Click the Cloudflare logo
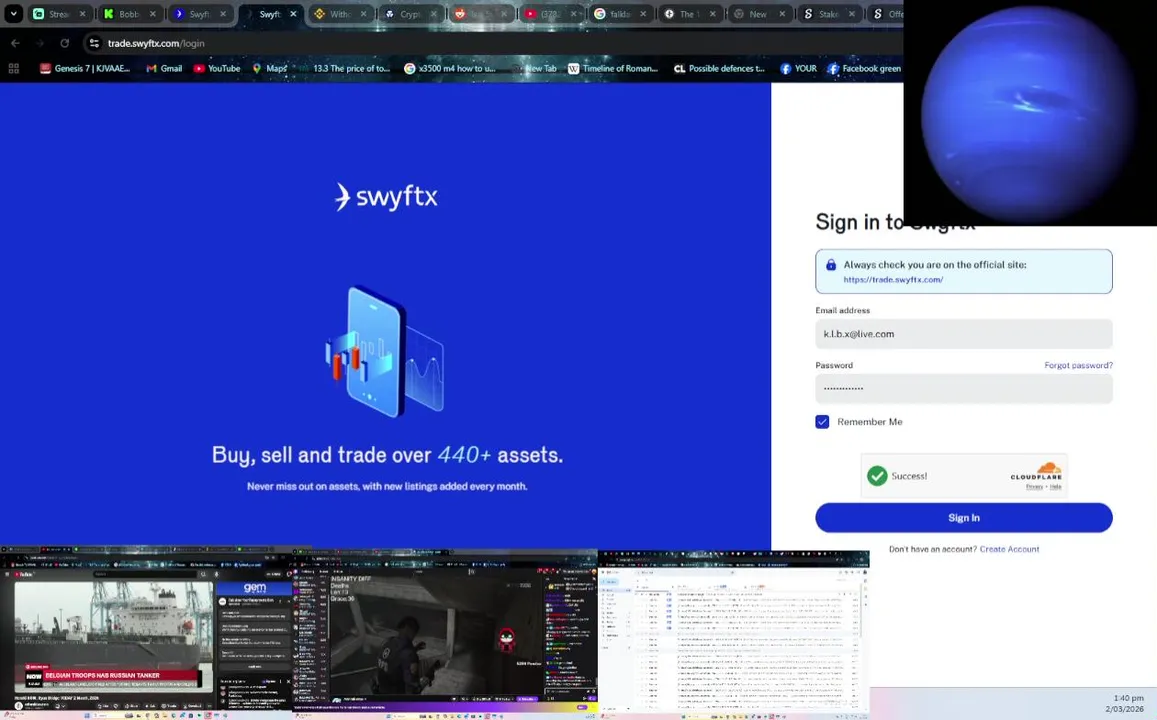 (1036, 471)
